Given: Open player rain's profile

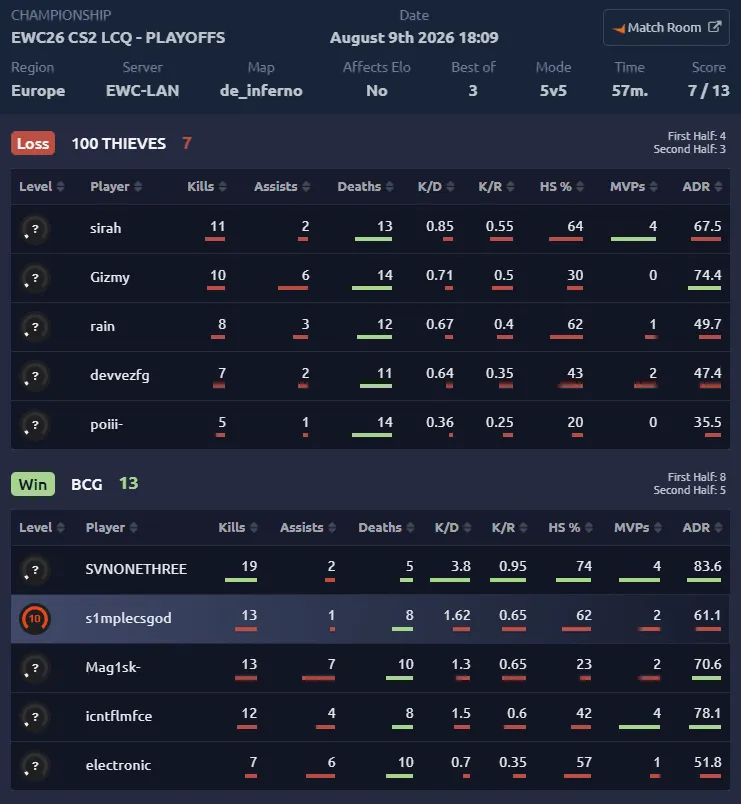Looking at the screenshot, I should 103,327.
